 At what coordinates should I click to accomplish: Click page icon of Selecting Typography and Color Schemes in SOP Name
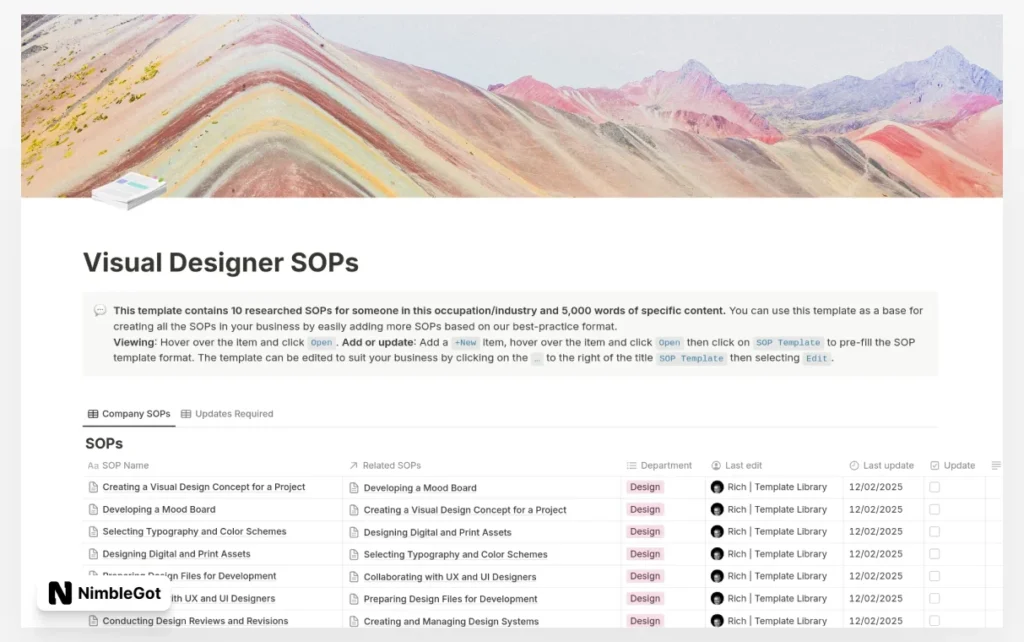(x=93, y=531)
